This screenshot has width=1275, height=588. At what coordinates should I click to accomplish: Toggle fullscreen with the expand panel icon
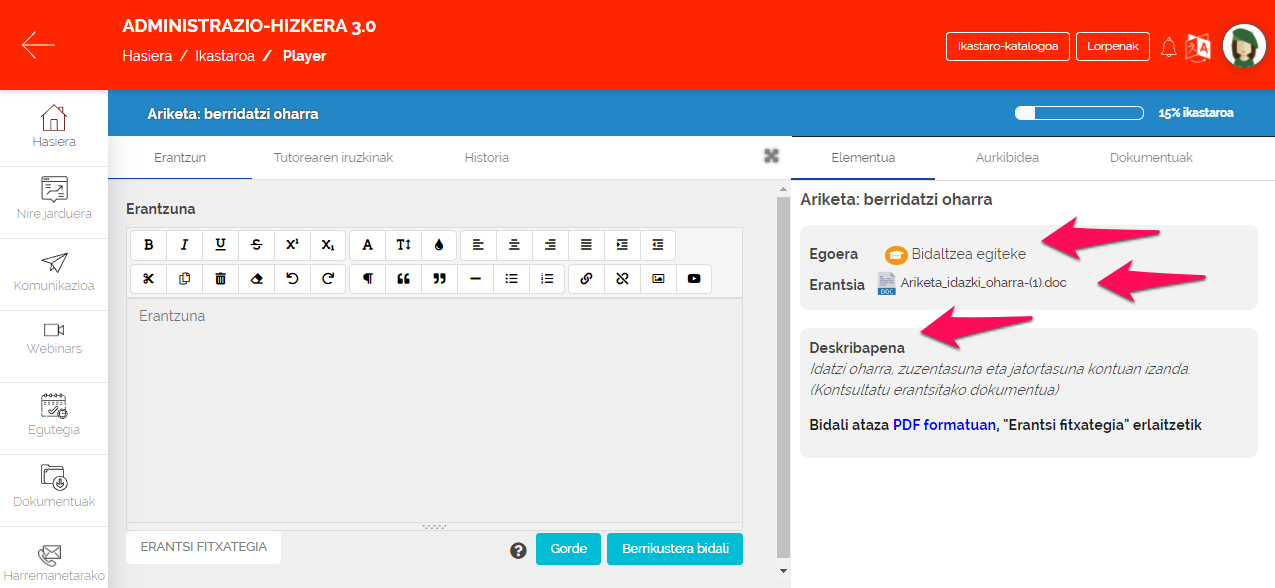(x=771, y=155)
